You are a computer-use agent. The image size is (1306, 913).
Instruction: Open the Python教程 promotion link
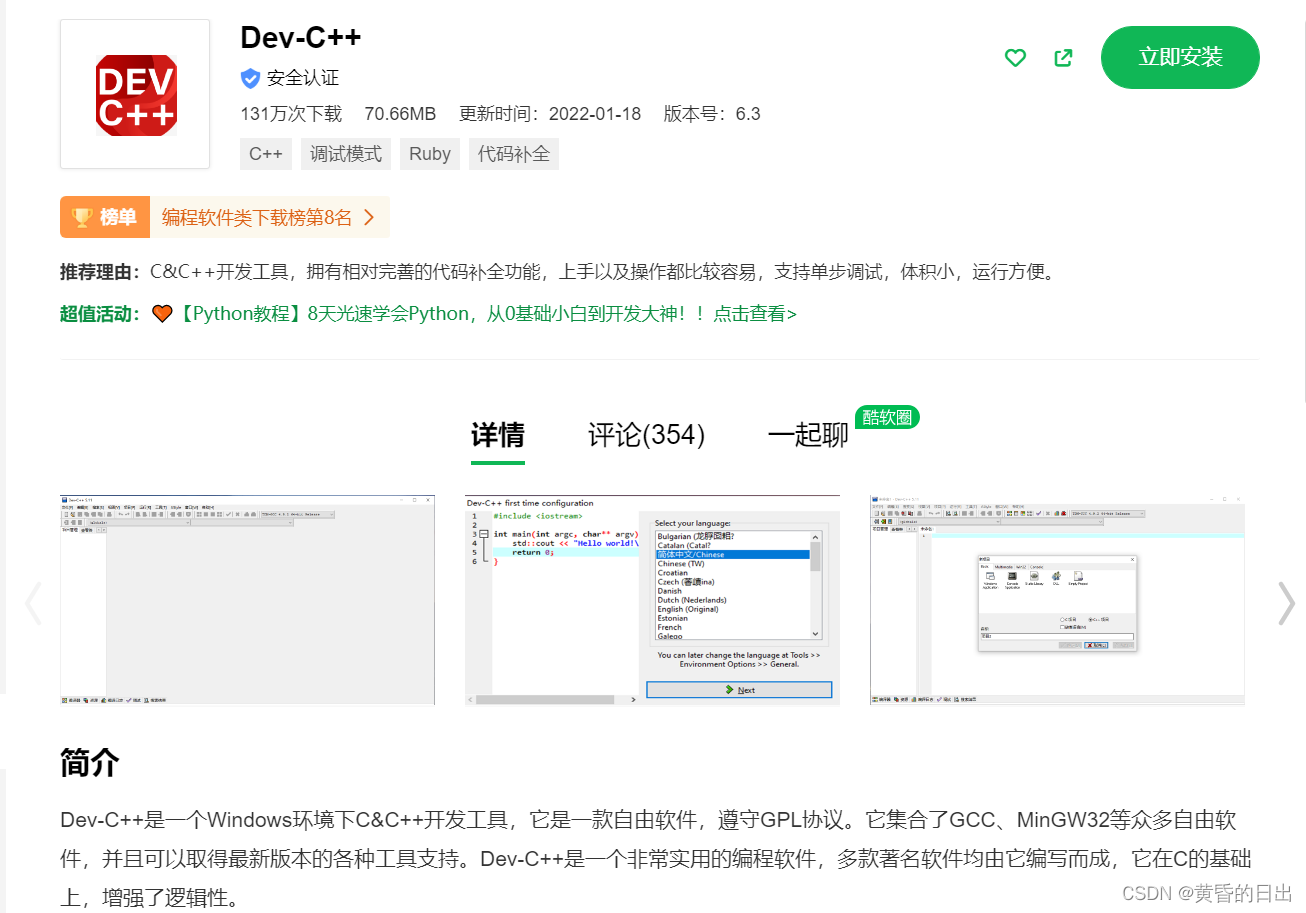pyautogui.click(x=488, y=314)
